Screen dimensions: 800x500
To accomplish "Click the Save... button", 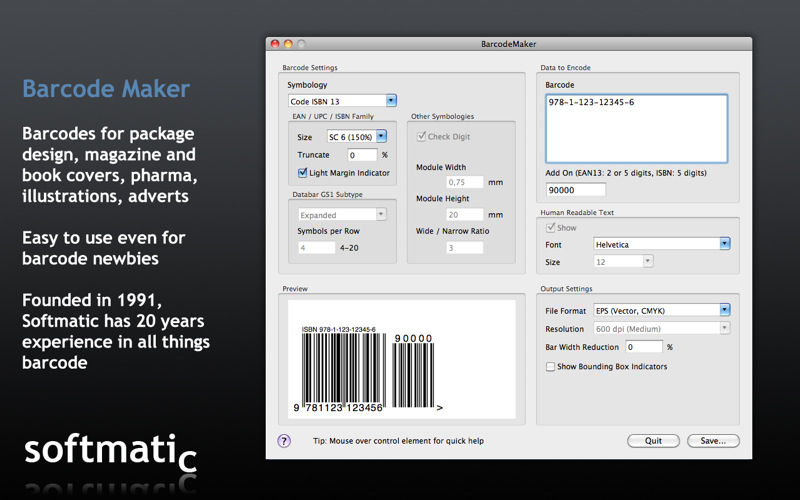I will tap(713, 441).
